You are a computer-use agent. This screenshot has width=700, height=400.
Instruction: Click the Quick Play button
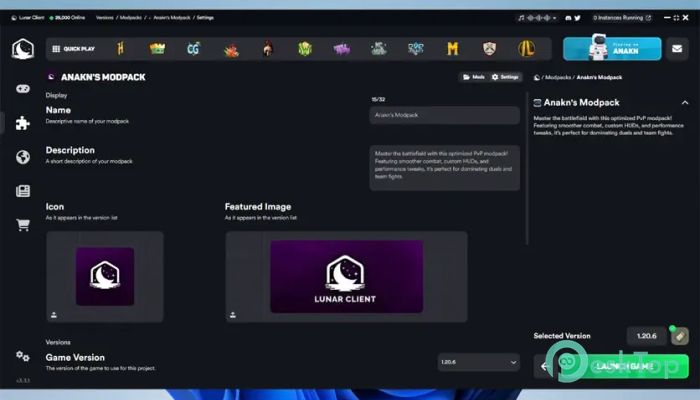click(73, 49)
